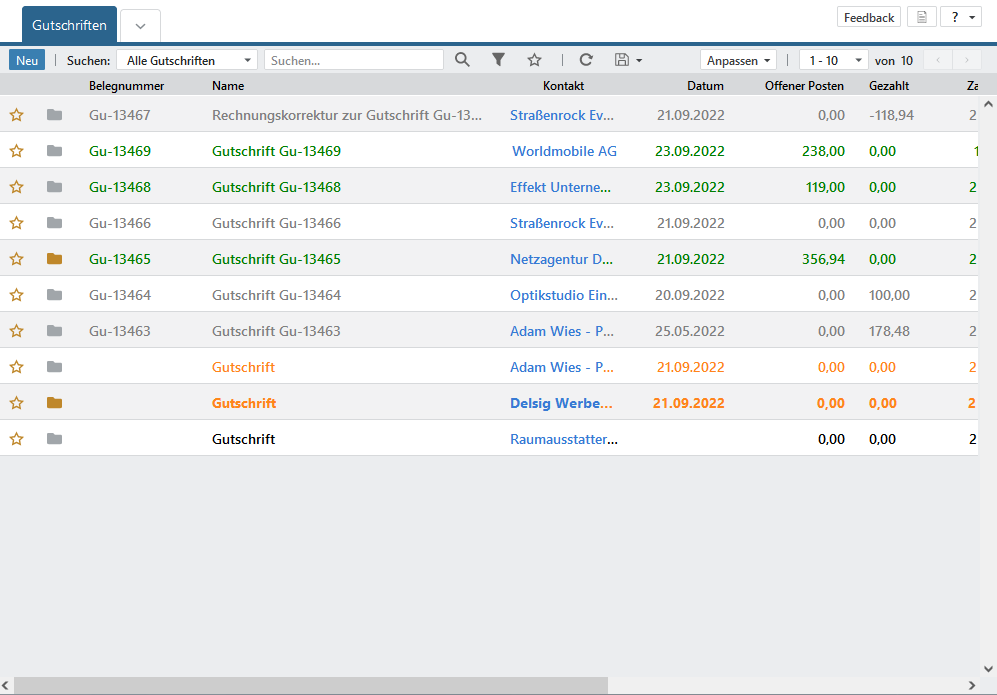Viewport: 997px width, 695px height.
Task: Open the chevron tab next to Gutschriften
Action: point(140,25)
